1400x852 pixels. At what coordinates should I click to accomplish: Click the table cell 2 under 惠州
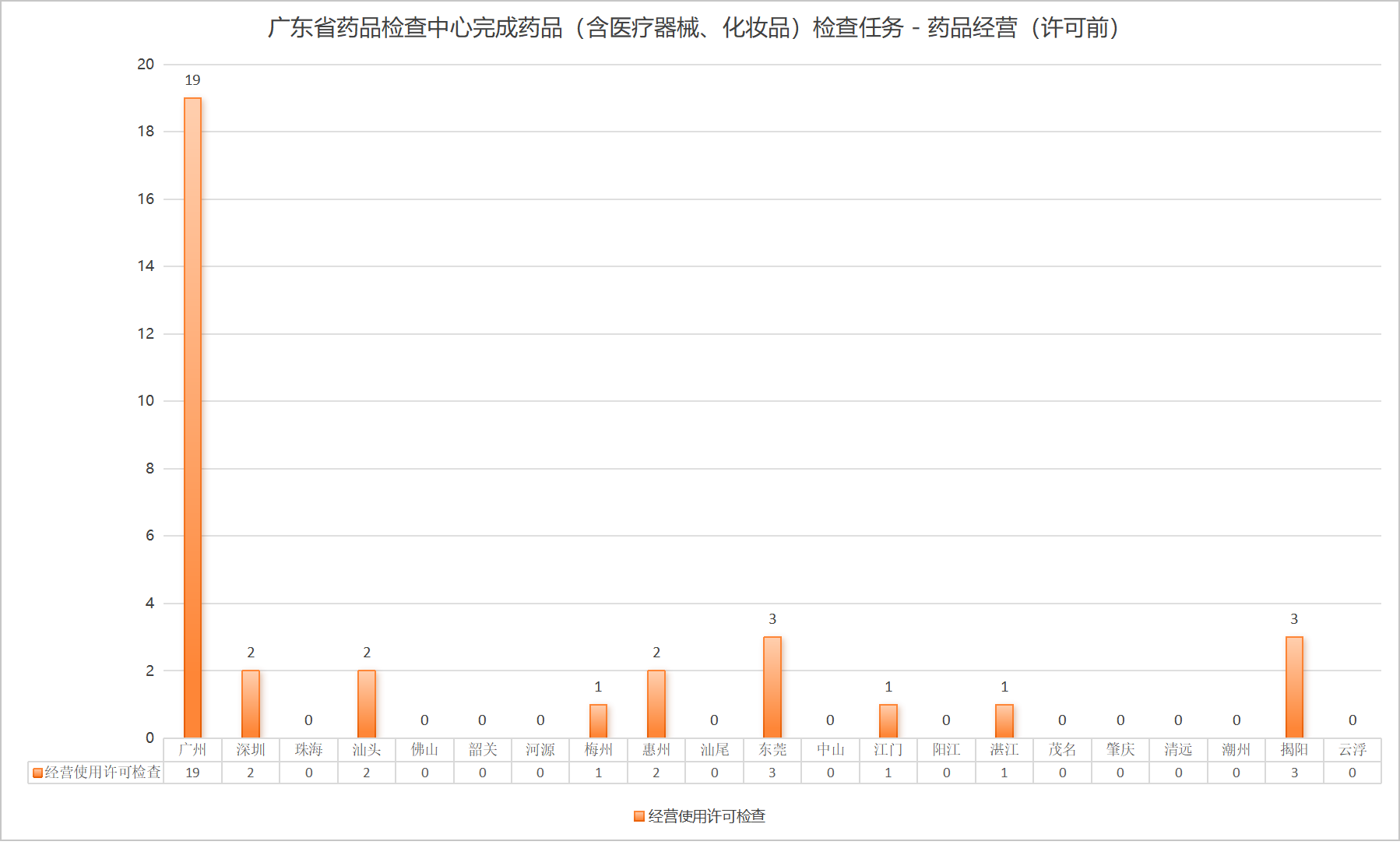click(656, 773)
